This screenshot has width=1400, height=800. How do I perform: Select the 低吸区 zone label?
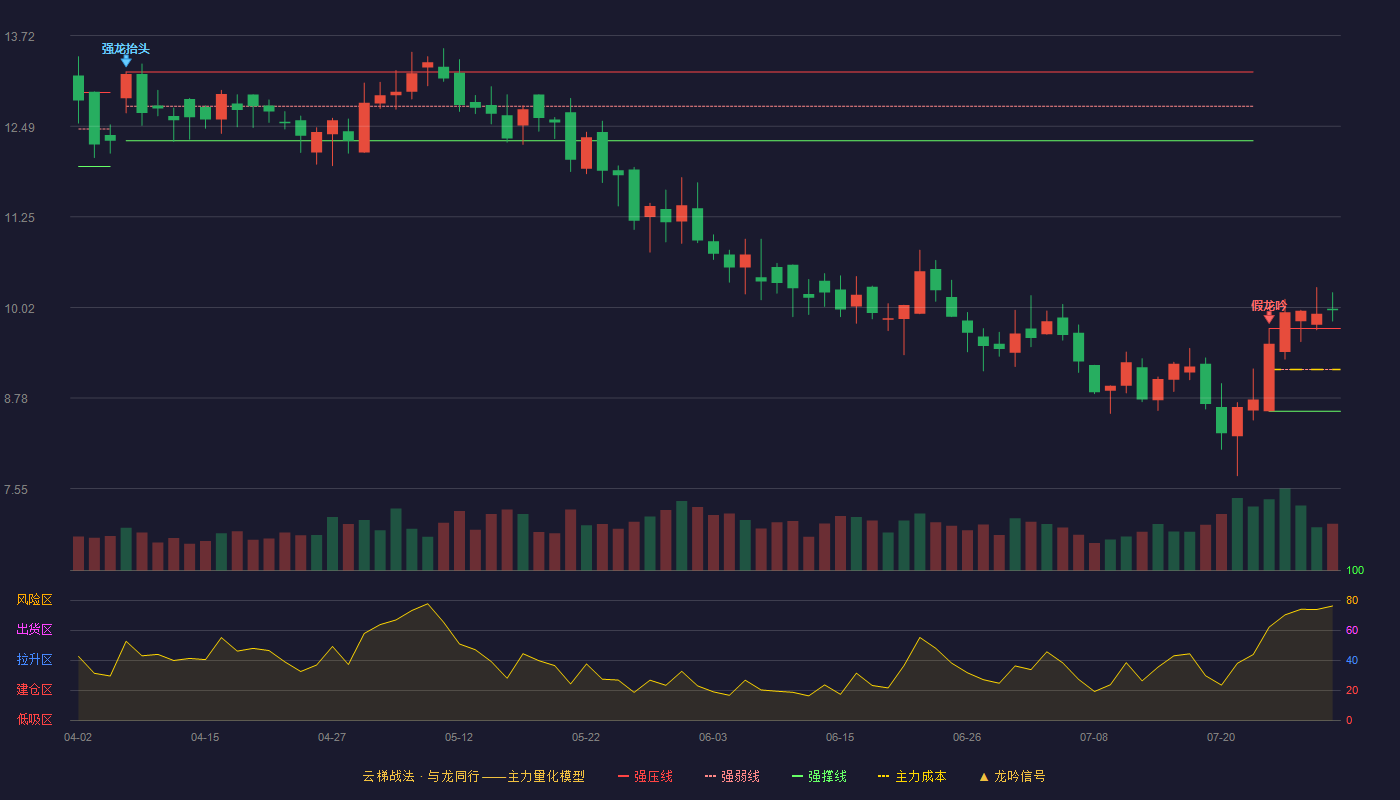pos(34,720)
